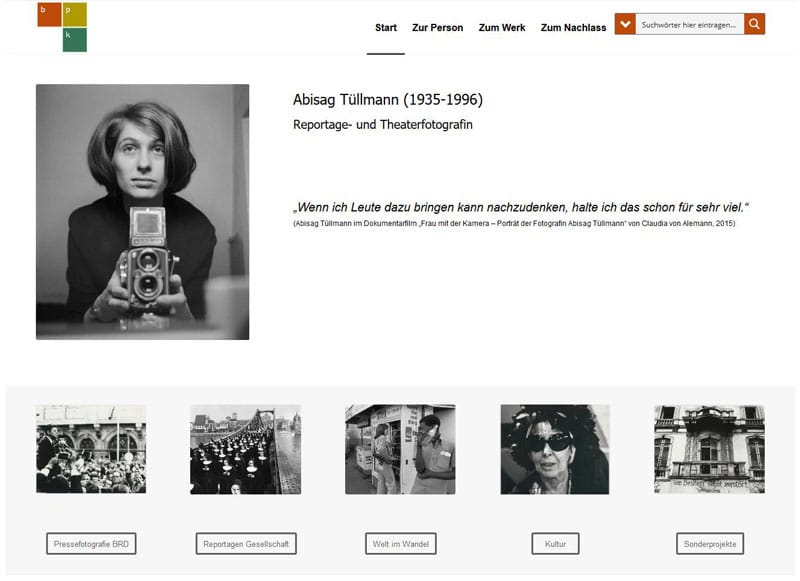
Task: Click the heading 'Abisag Tüllmann (1935-1996)'
Action: point(388,100)
